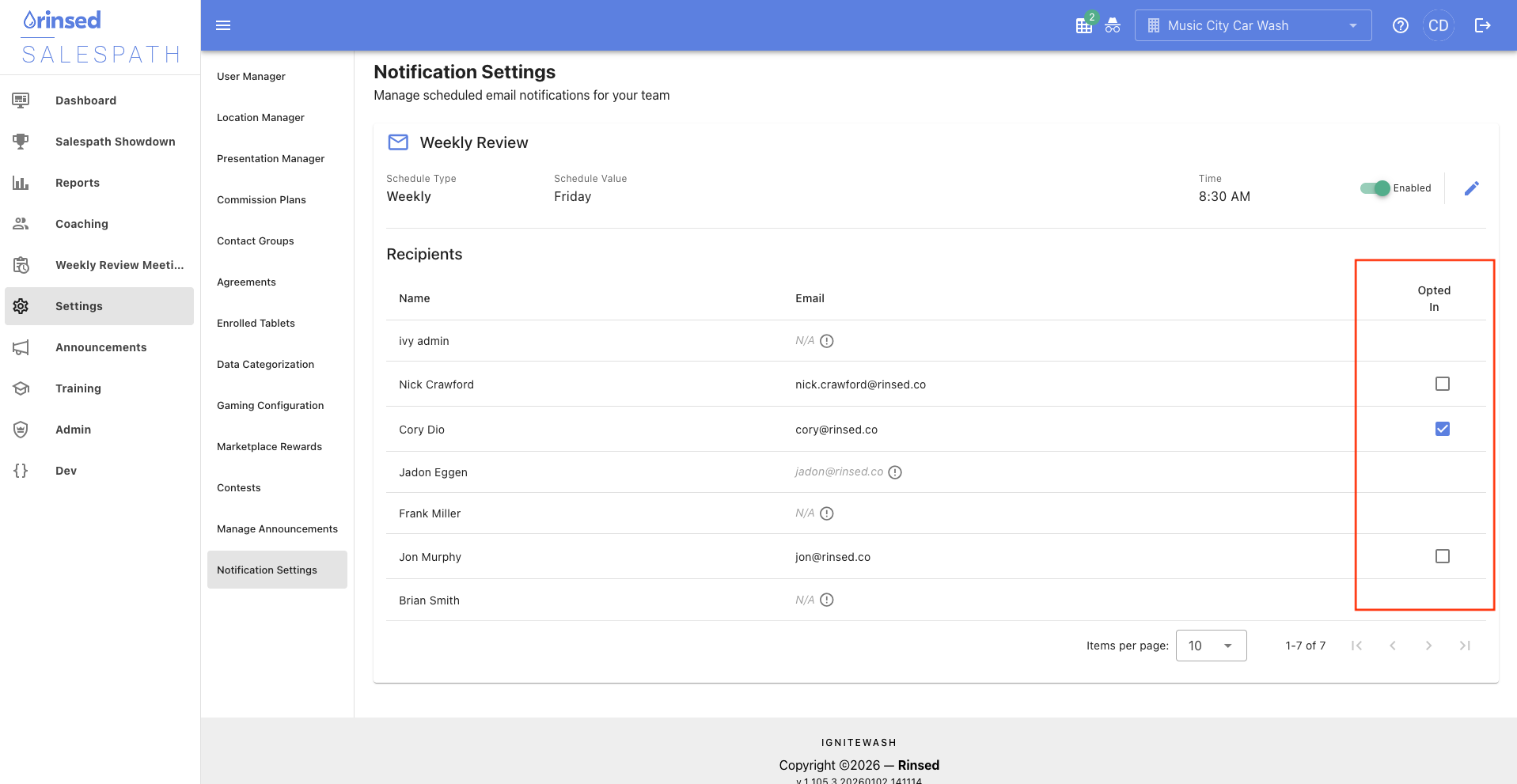The image size is (1517, 784).
Task: Open Gaming Configuration settings page
Action: point(277,405)
